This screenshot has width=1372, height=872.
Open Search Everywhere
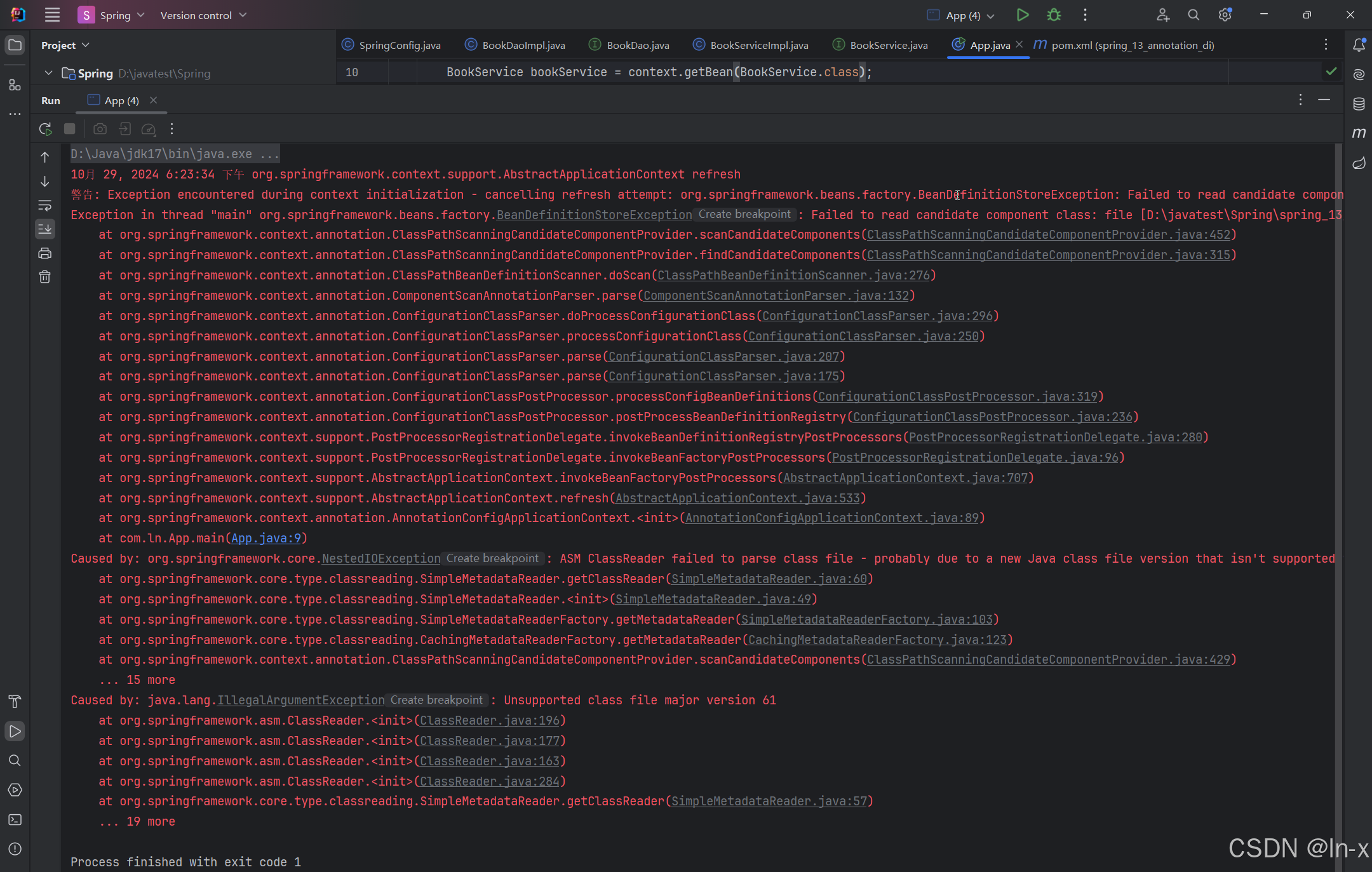(x=1193, y=15)
